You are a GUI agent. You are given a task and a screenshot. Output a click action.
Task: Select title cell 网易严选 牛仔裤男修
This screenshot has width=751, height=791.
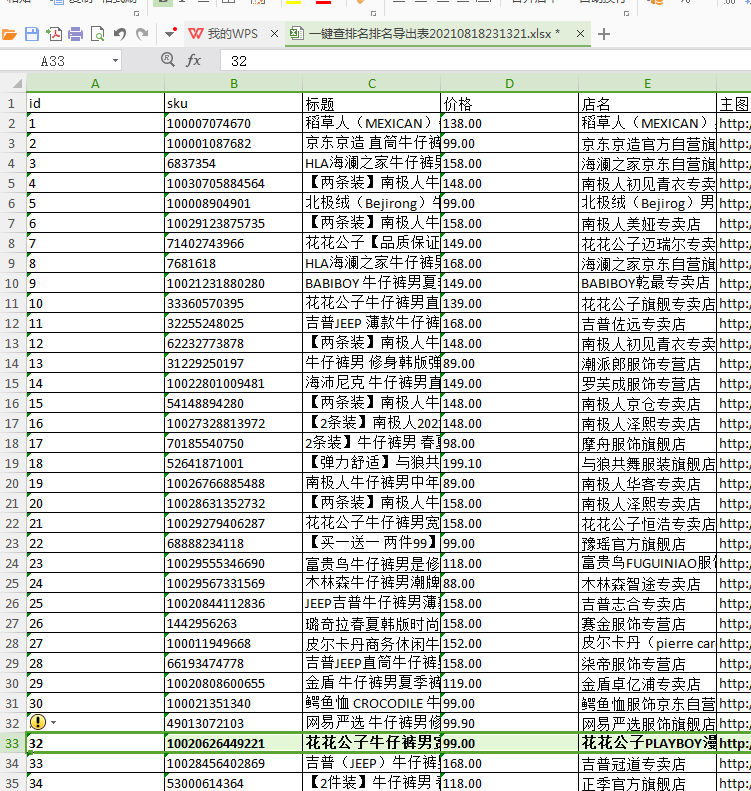tap(372, 723)
